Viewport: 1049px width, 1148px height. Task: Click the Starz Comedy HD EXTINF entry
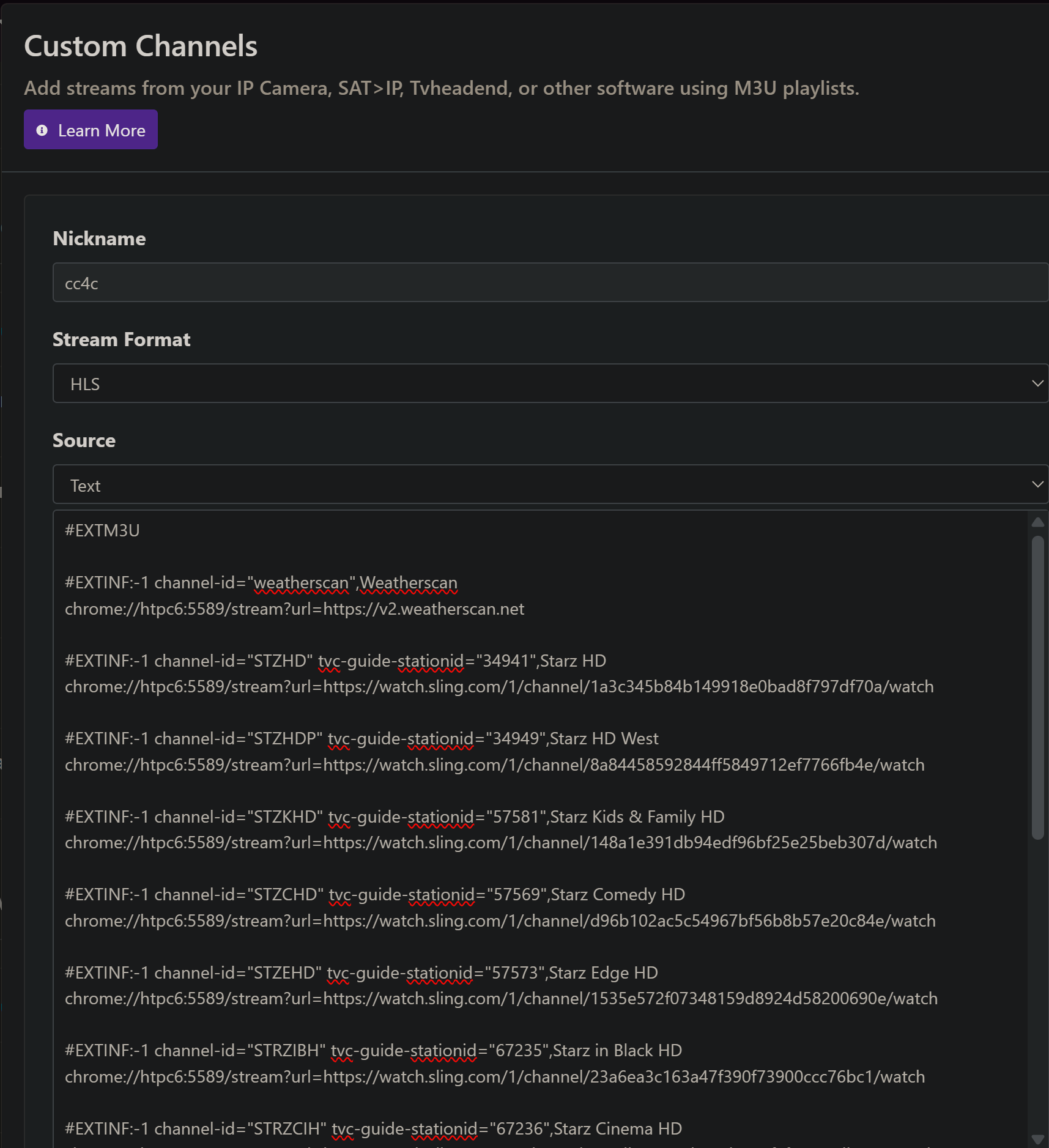pyautogui.click(x=374, y=895)
